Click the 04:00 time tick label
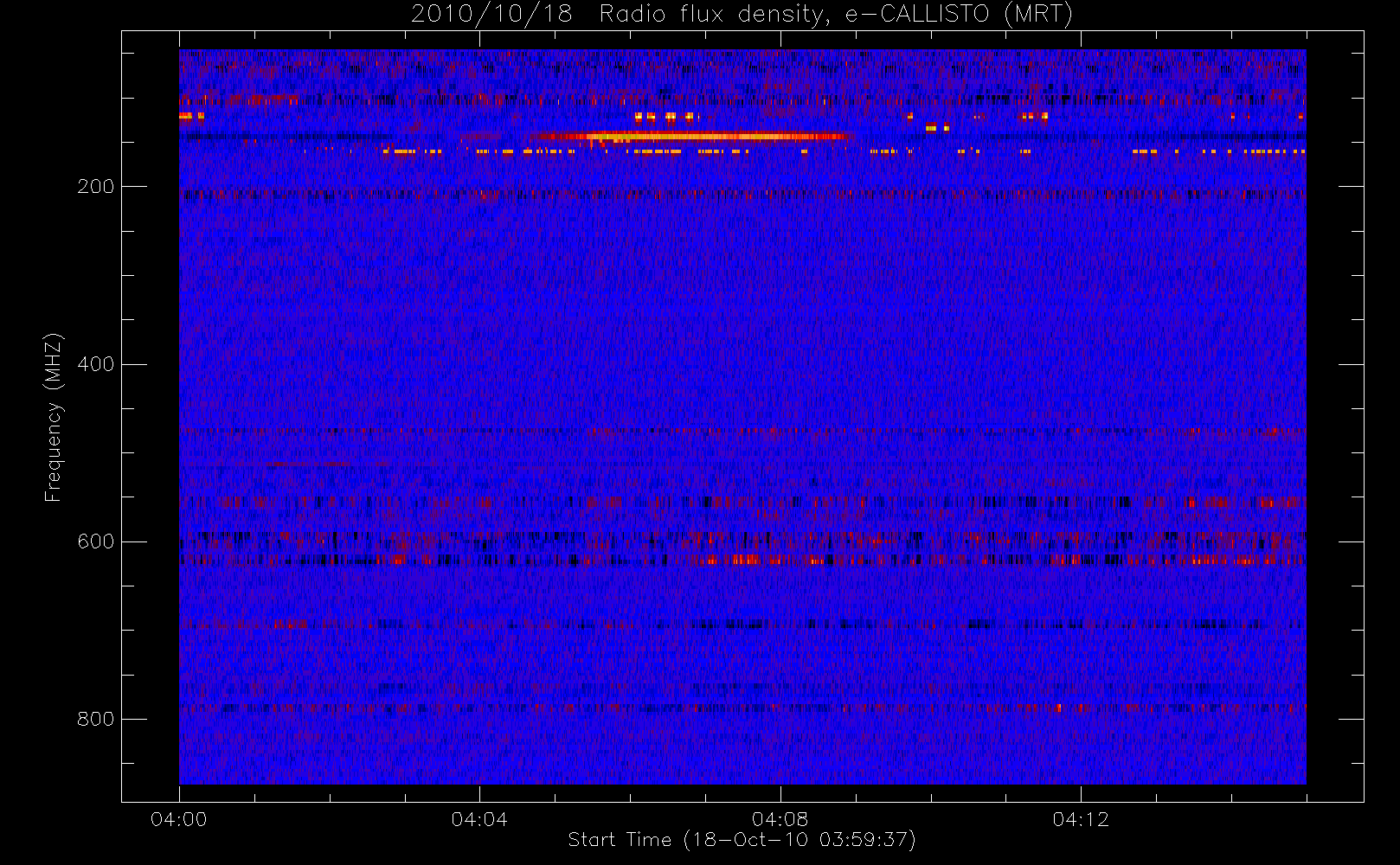The width and height of the screenshot is (1400, 865). (179, 819)
